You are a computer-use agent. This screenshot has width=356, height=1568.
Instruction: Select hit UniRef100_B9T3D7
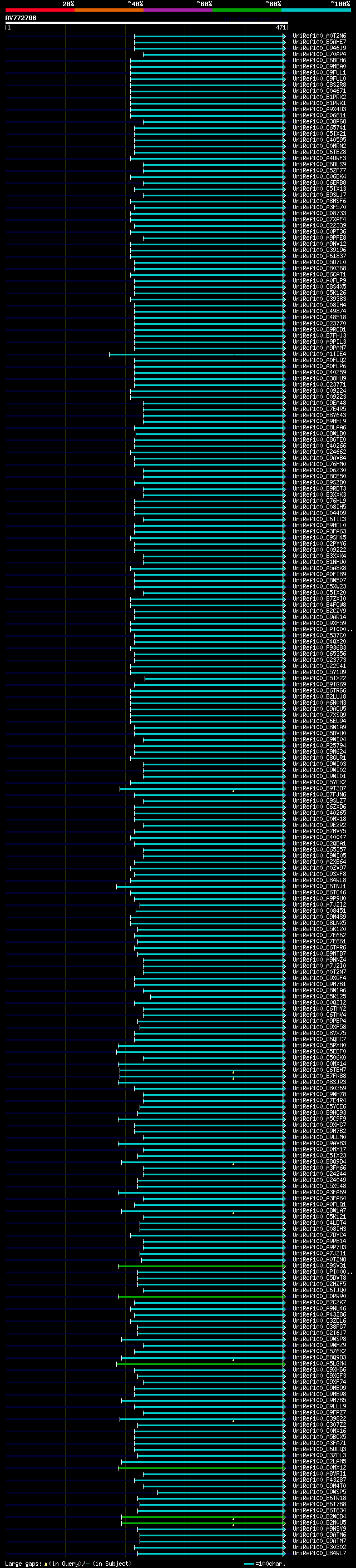pyautogui.click(x=319, y=788)
